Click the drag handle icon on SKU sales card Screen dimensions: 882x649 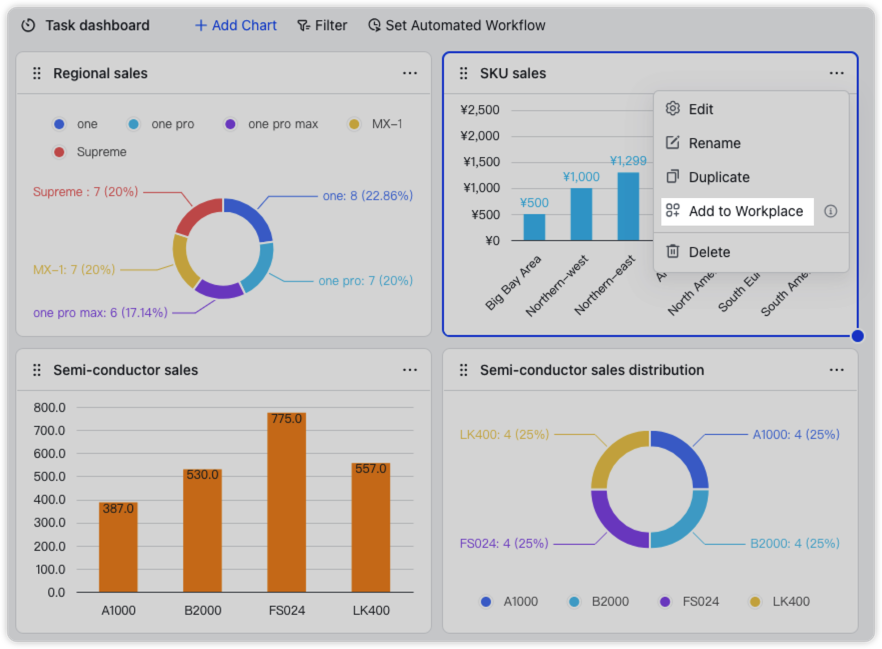point(463,73)
